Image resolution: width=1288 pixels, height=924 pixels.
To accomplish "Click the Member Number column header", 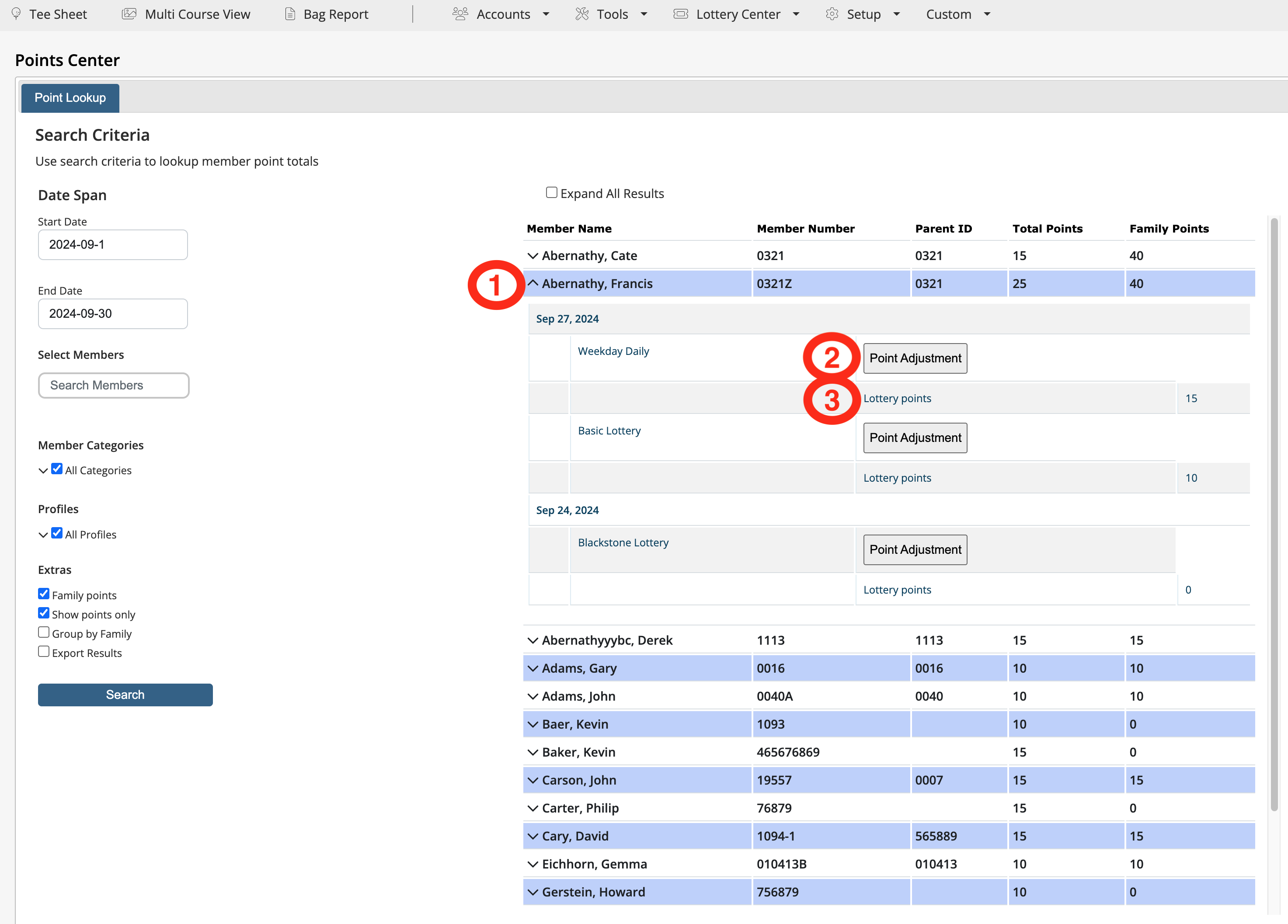I will (805, 228).
